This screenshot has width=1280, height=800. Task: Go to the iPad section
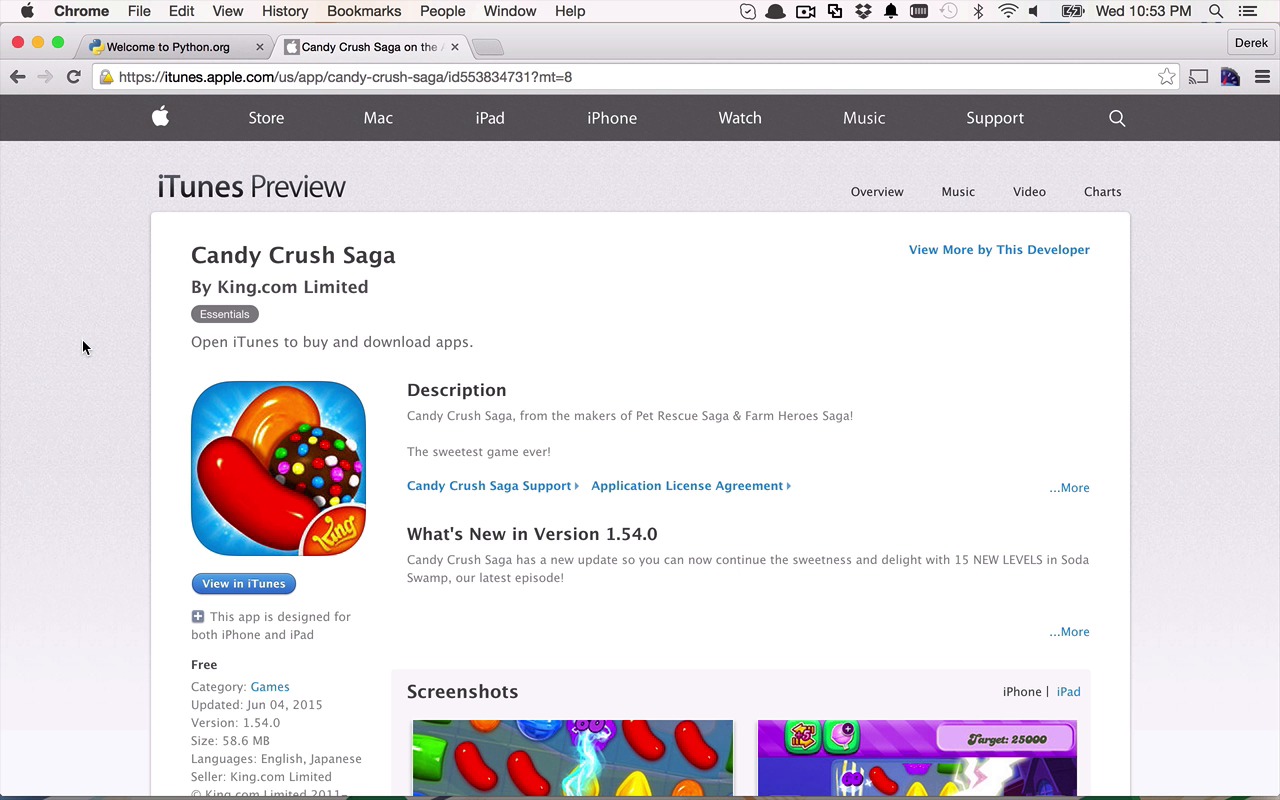(490, 118)
